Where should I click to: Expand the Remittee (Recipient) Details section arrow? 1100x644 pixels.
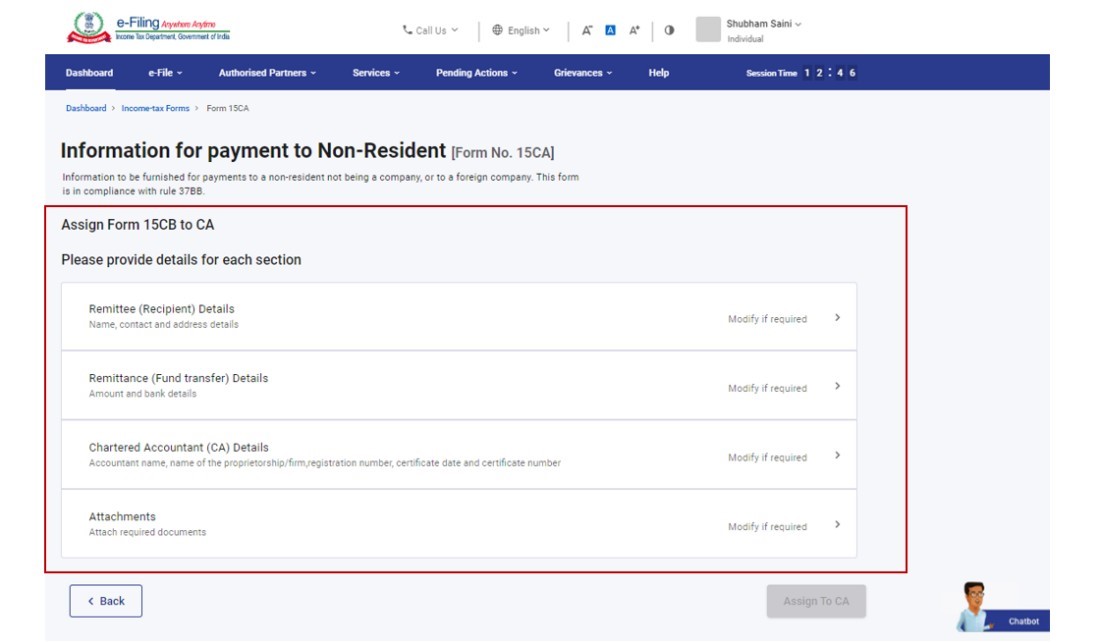pos(837,318)
